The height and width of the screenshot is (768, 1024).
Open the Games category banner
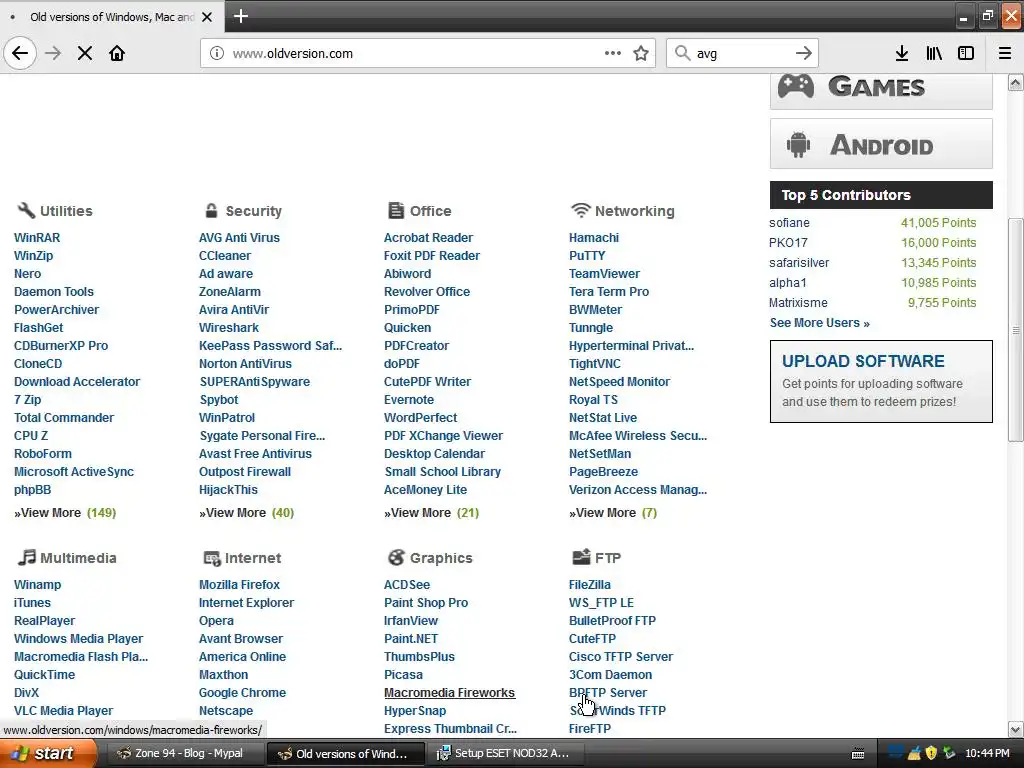[x=881, y=91]
